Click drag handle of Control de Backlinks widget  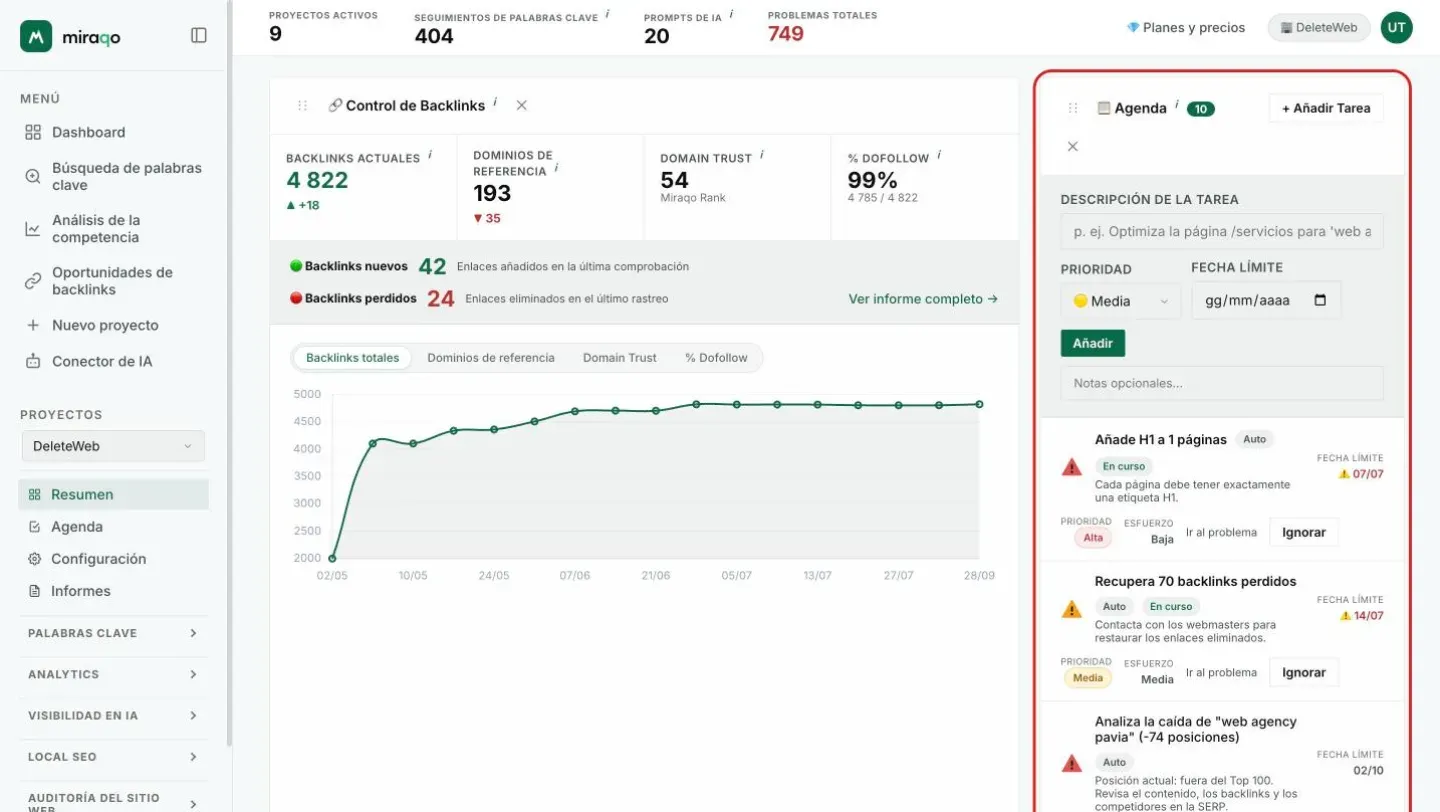coord(303,105)
